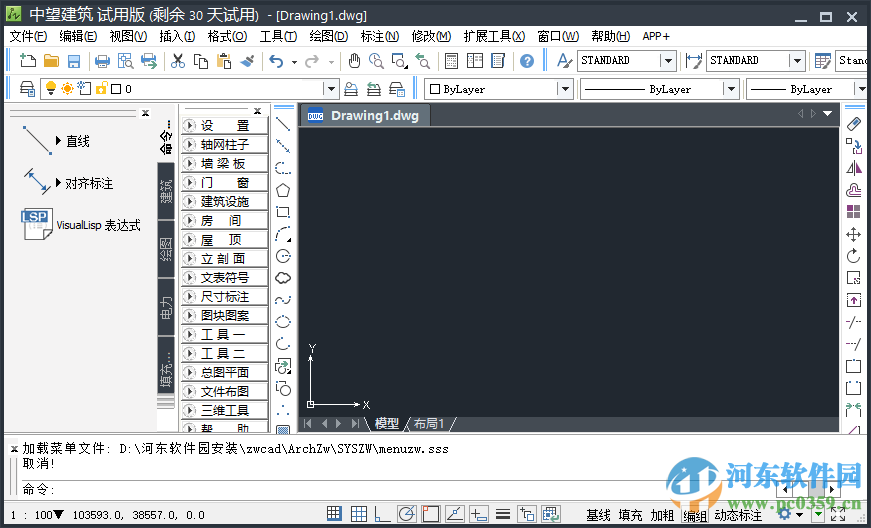Image resolution: width=871 pixels, height=528 pixels.
Task: Select the Revision Cloud tool
Action: pos(283,278)
